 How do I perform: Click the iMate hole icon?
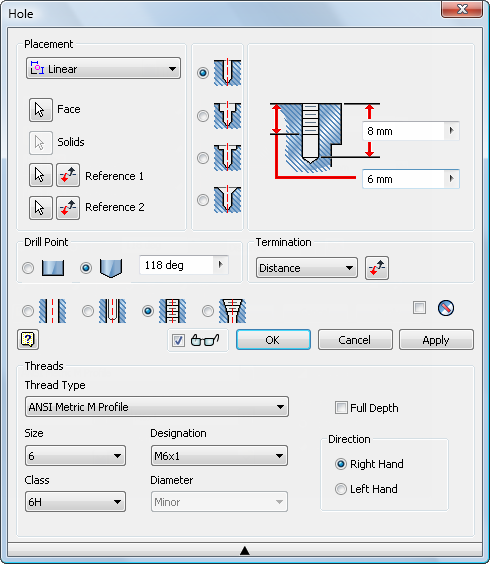(x=446, y=308)
